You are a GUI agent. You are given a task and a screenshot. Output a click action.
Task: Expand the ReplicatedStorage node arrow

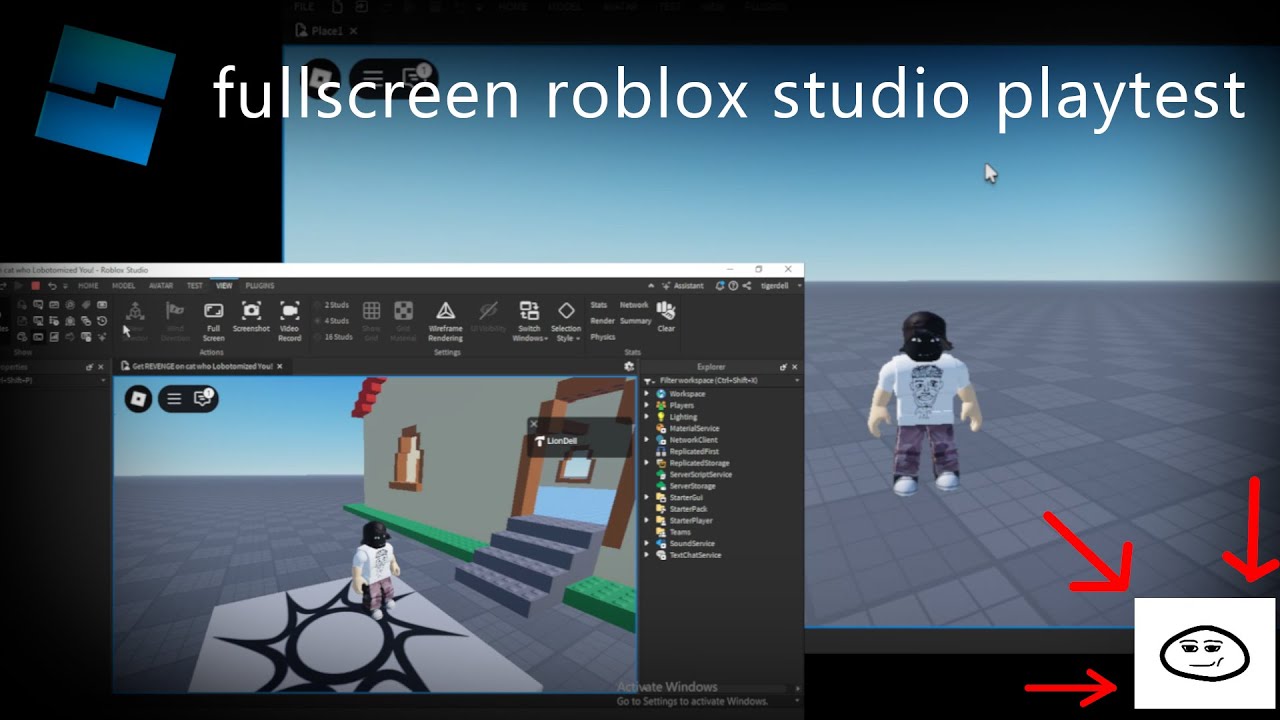(647, 463)
